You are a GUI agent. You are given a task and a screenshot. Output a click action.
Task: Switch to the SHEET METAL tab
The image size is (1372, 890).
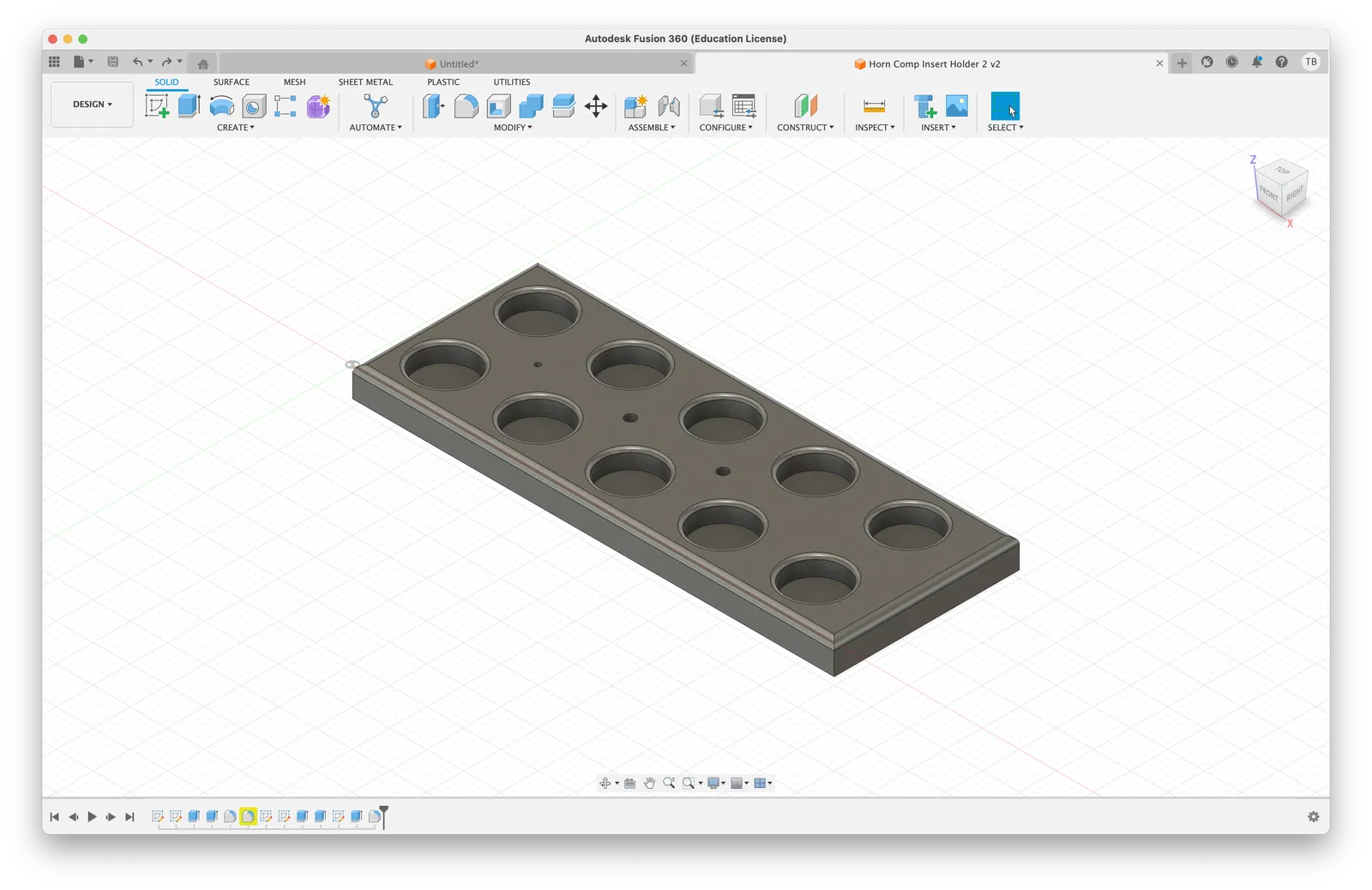[x=365, y=82]
